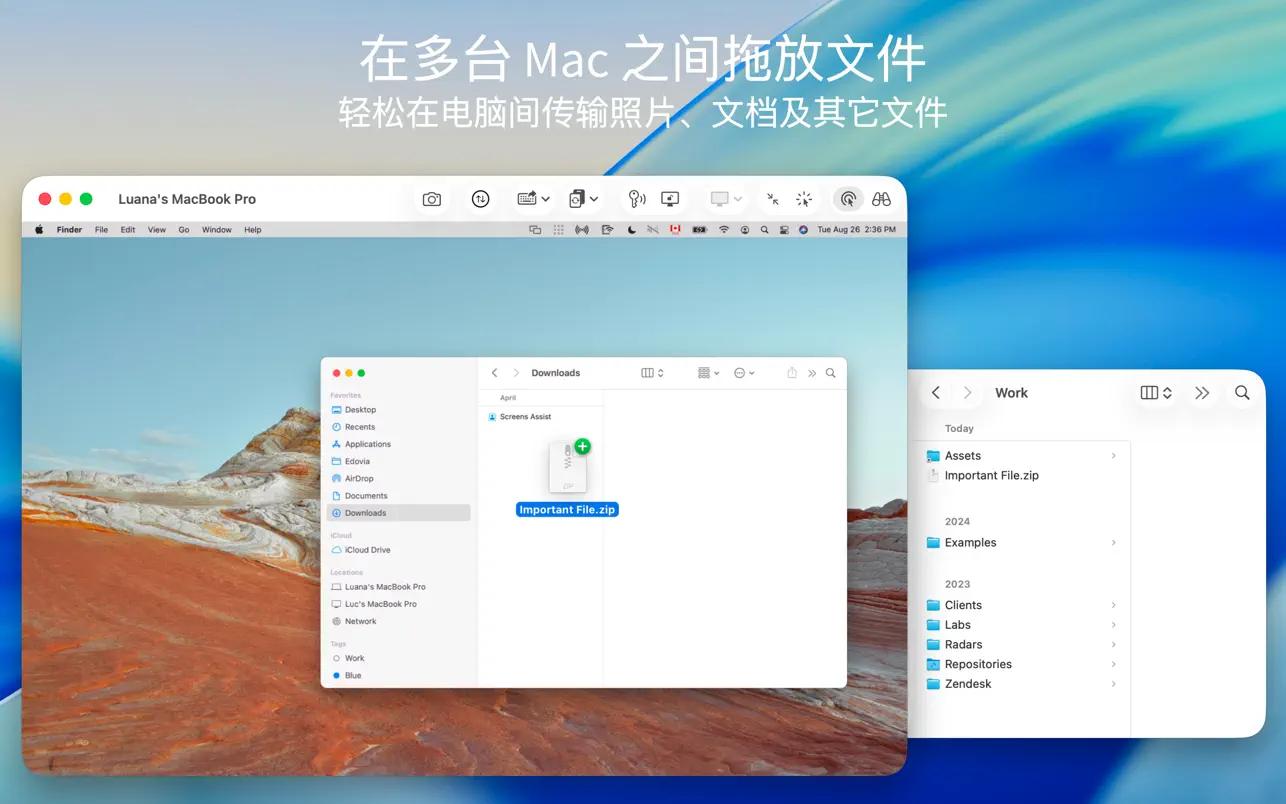
Task: Click the binoculars observe mode icon
Action: (881, 199)
